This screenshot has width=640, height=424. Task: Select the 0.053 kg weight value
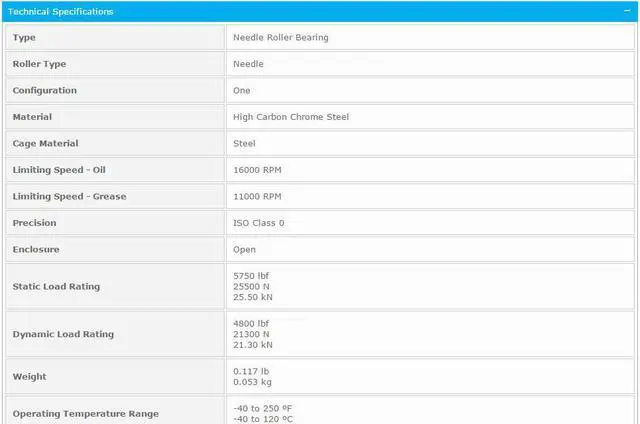click(252, 382)
